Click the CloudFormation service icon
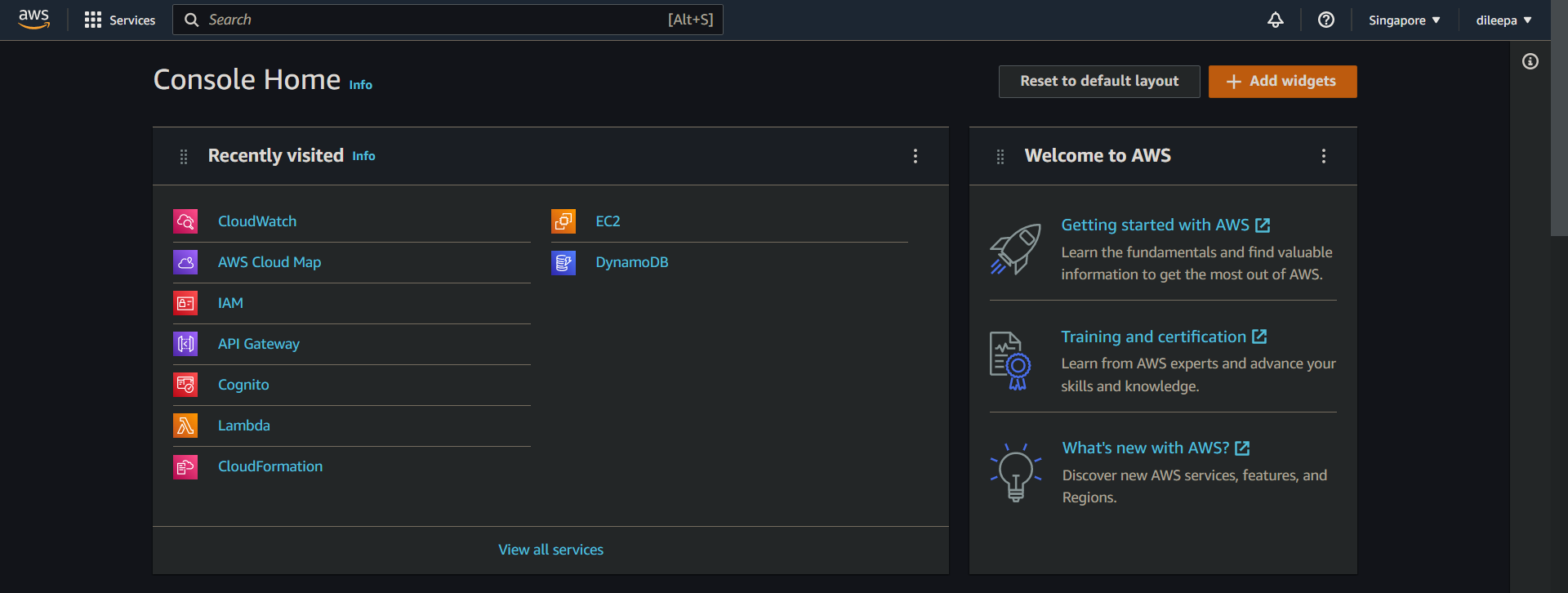The image size is (1568, 593). [185, 466]
